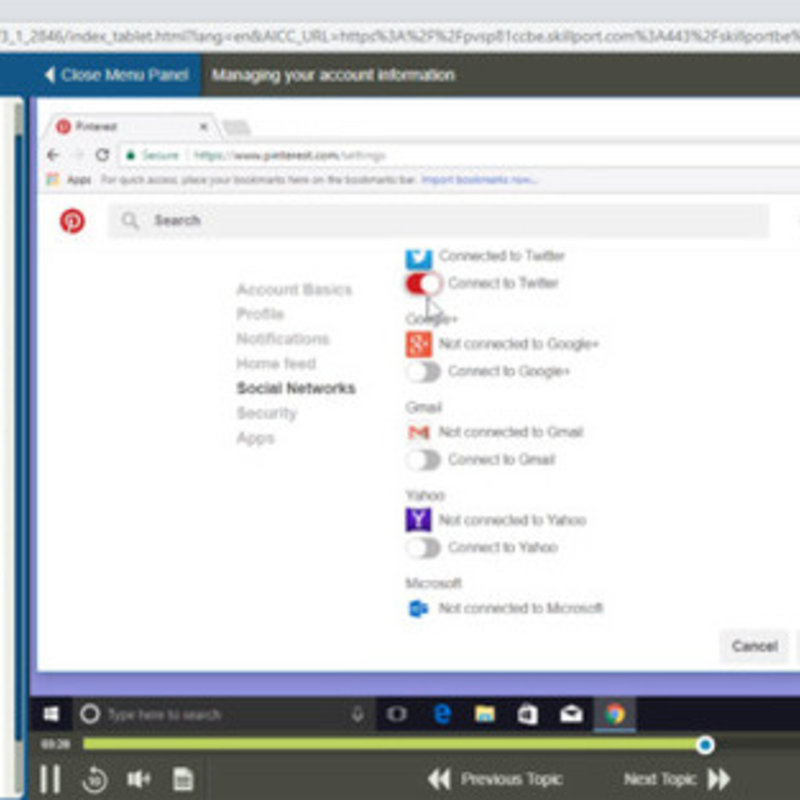Viewport: 800px width, 800px height.
Task: Click the rewind 10 seconds icon
Action: [95, 779]
